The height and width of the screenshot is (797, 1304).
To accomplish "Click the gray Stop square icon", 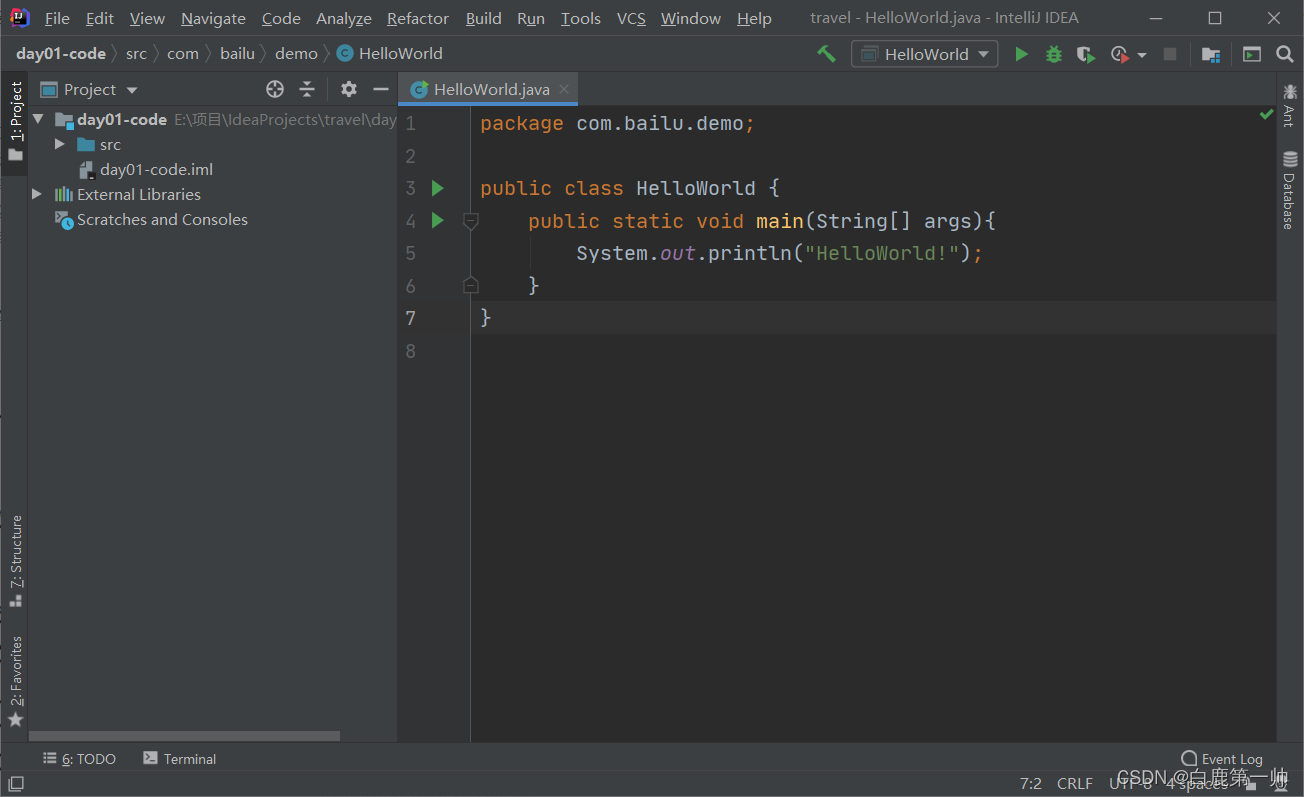I will point(1170,54).
